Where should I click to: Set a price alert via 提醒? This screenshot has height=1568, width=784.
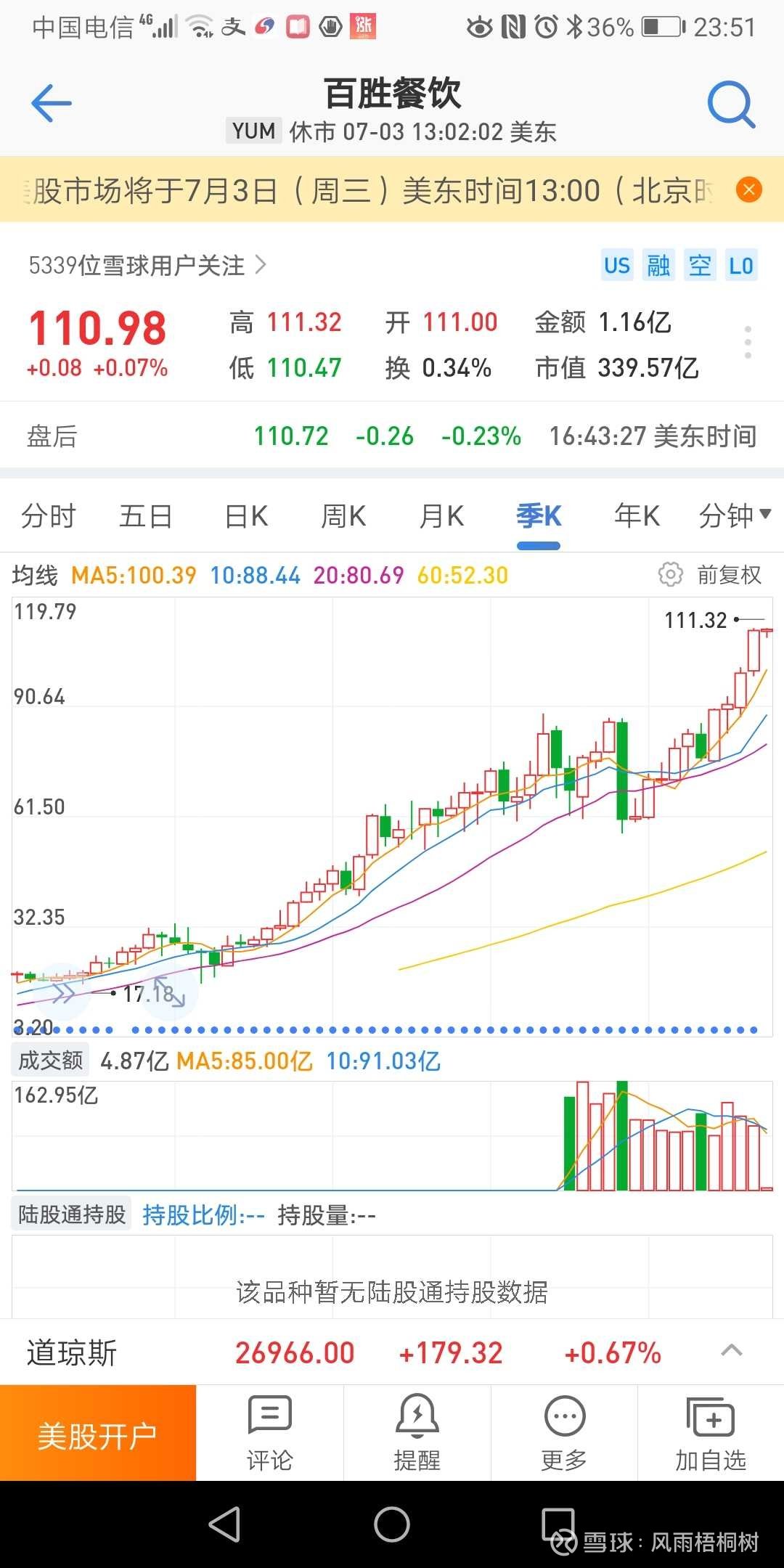417,1432
